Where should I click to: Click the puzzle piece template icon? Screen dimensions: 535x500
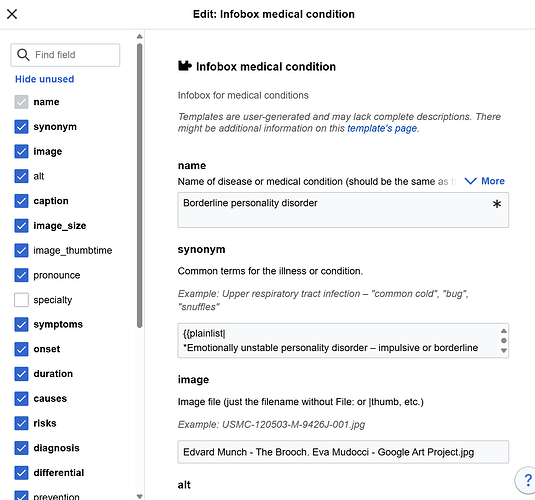click(x=185, y=66)
